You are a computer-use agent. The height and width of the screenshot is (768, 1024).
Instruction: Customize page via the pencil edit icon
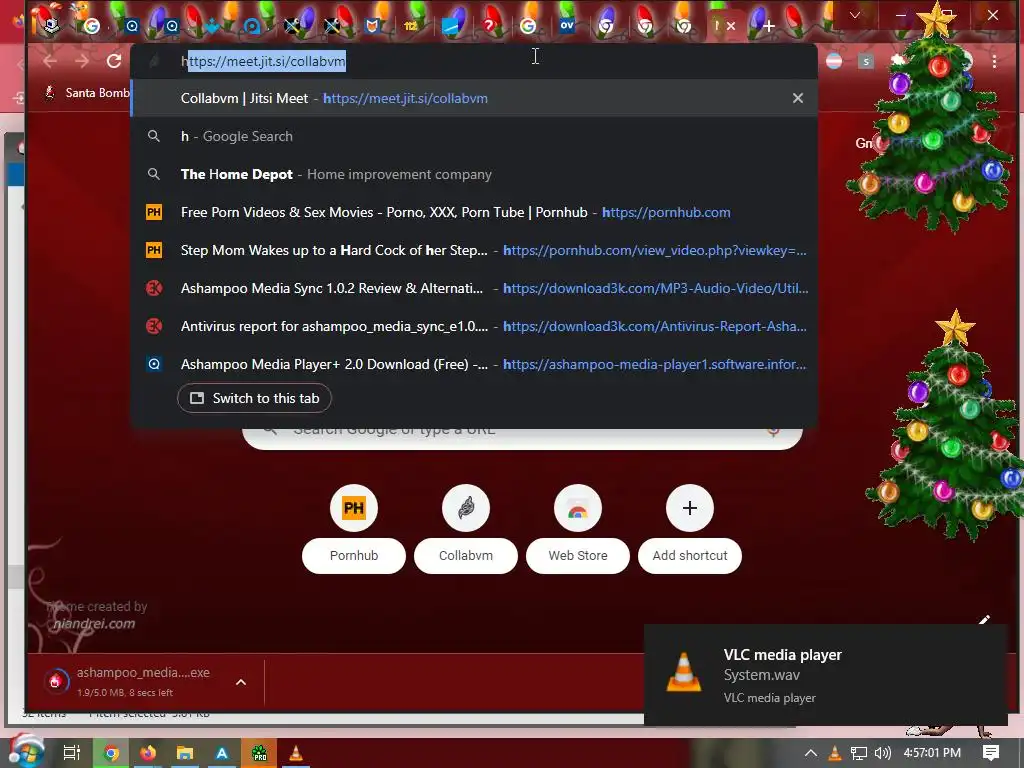pos(984,620)
